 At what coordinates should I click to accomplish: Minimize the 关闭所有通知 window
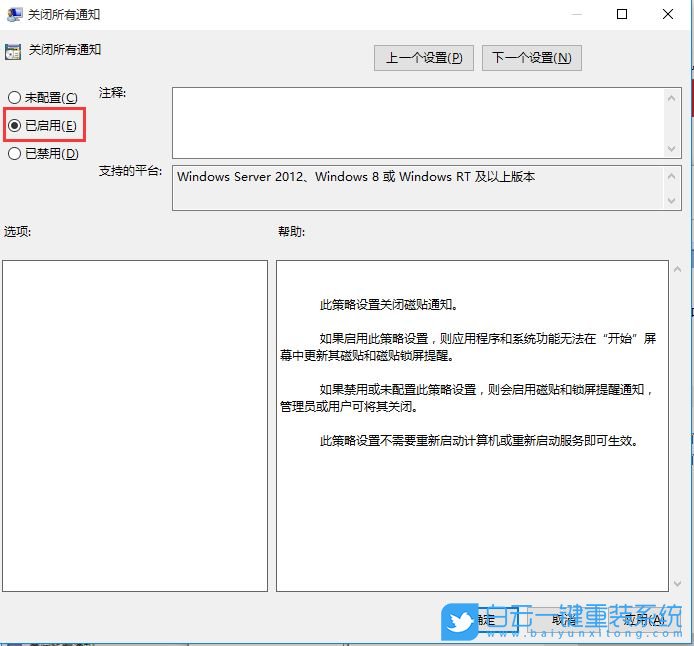(x=576, y=14)
